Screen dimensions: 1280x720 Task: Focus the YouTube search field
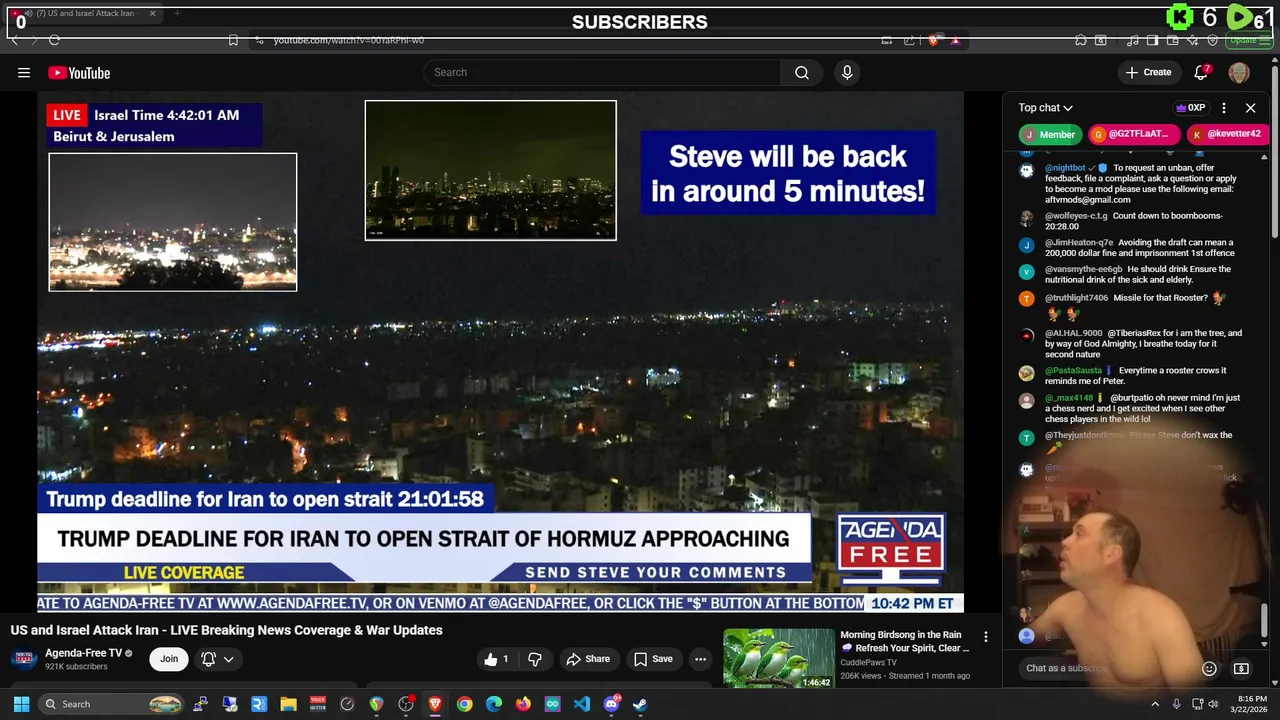coord(602,72)
